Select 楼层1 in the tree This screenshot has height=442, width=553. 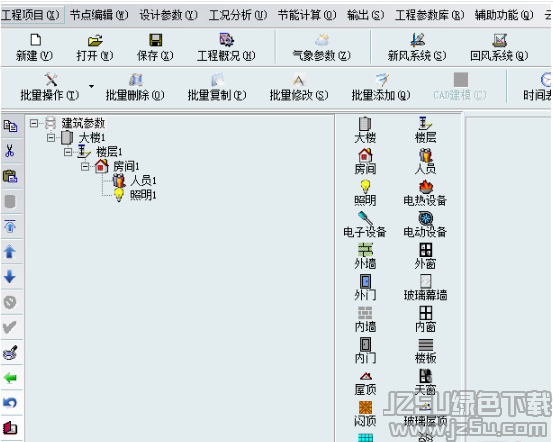(109, 152)
